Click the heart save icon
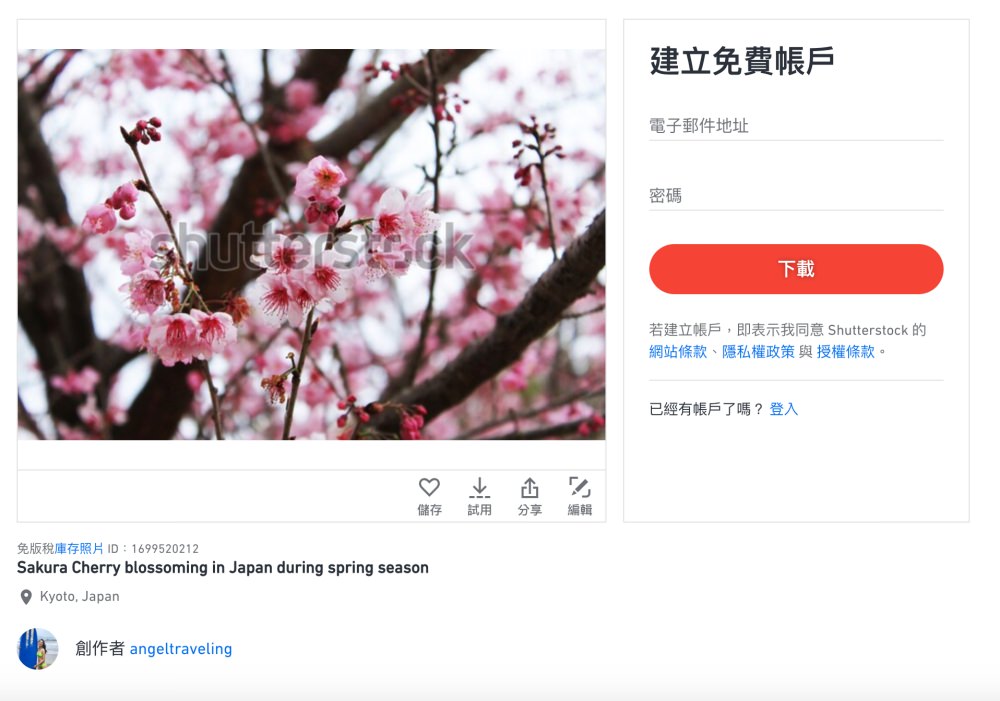This screenshot has width=1000, height=701. pos(429,487)
